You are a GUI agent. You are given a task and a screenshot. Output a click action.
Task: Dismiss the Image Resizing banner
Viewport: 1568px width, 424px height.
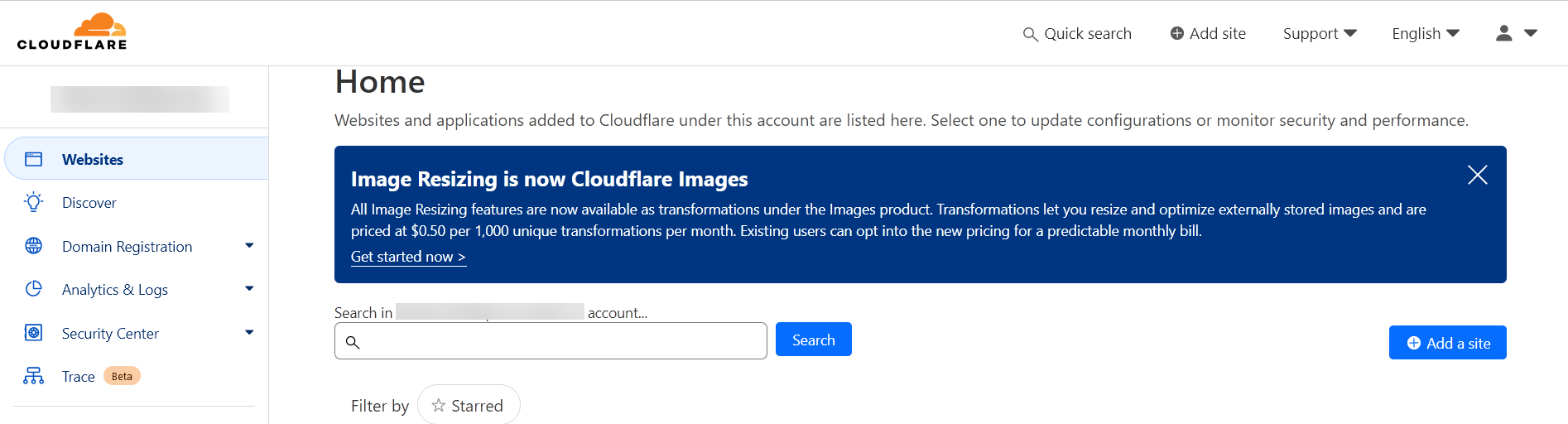[1477, 175]
